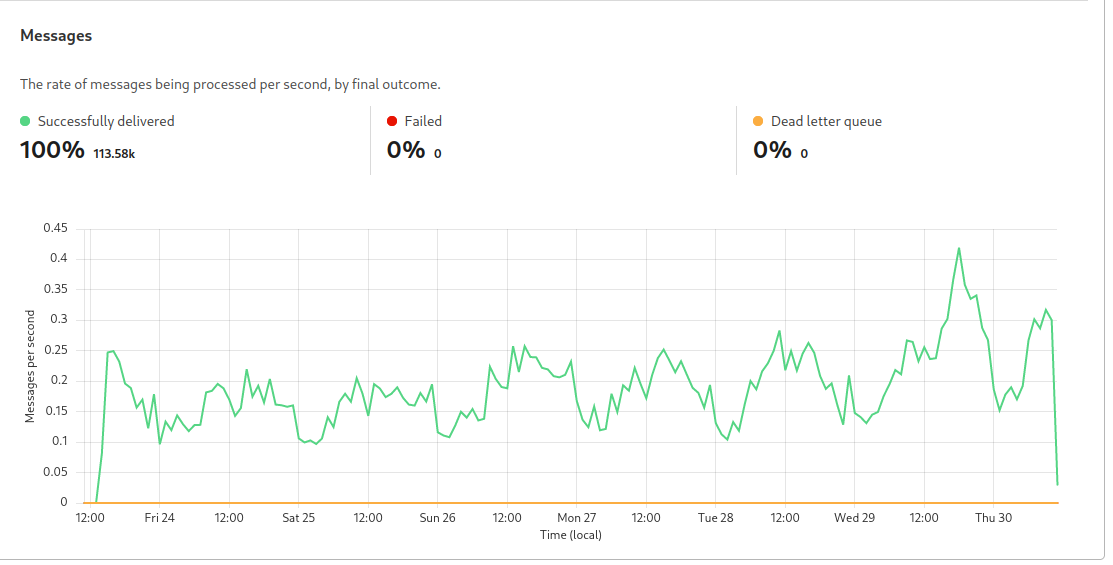
Task: Click the red Failed legend dot
Action: coord(392,121)
